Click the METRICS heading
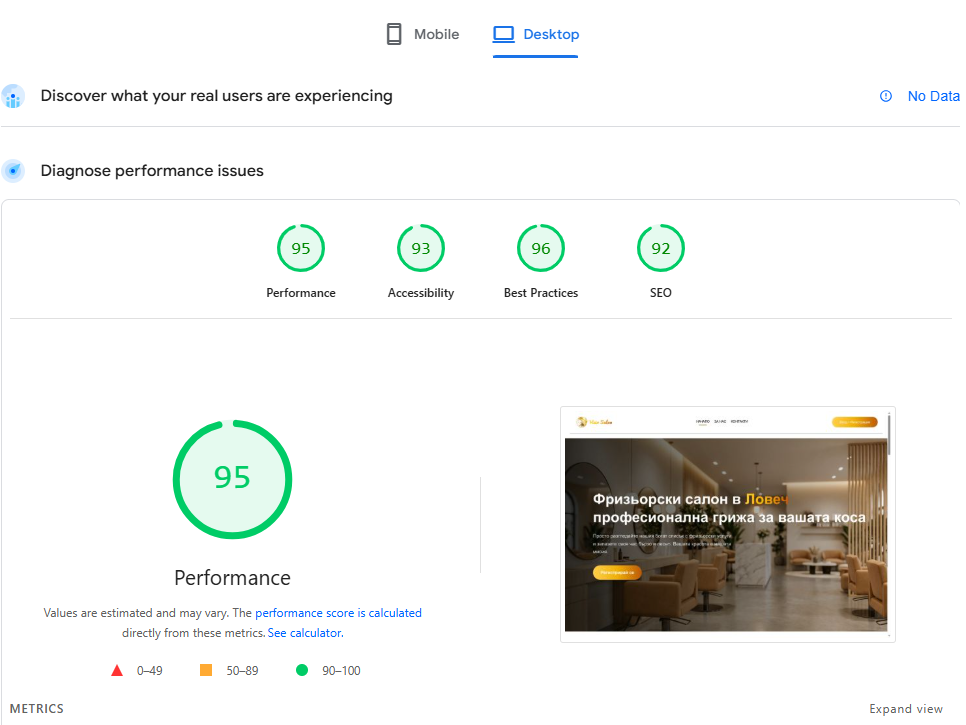The width and height of the screenshot is (966, 725). click(37, 709)
